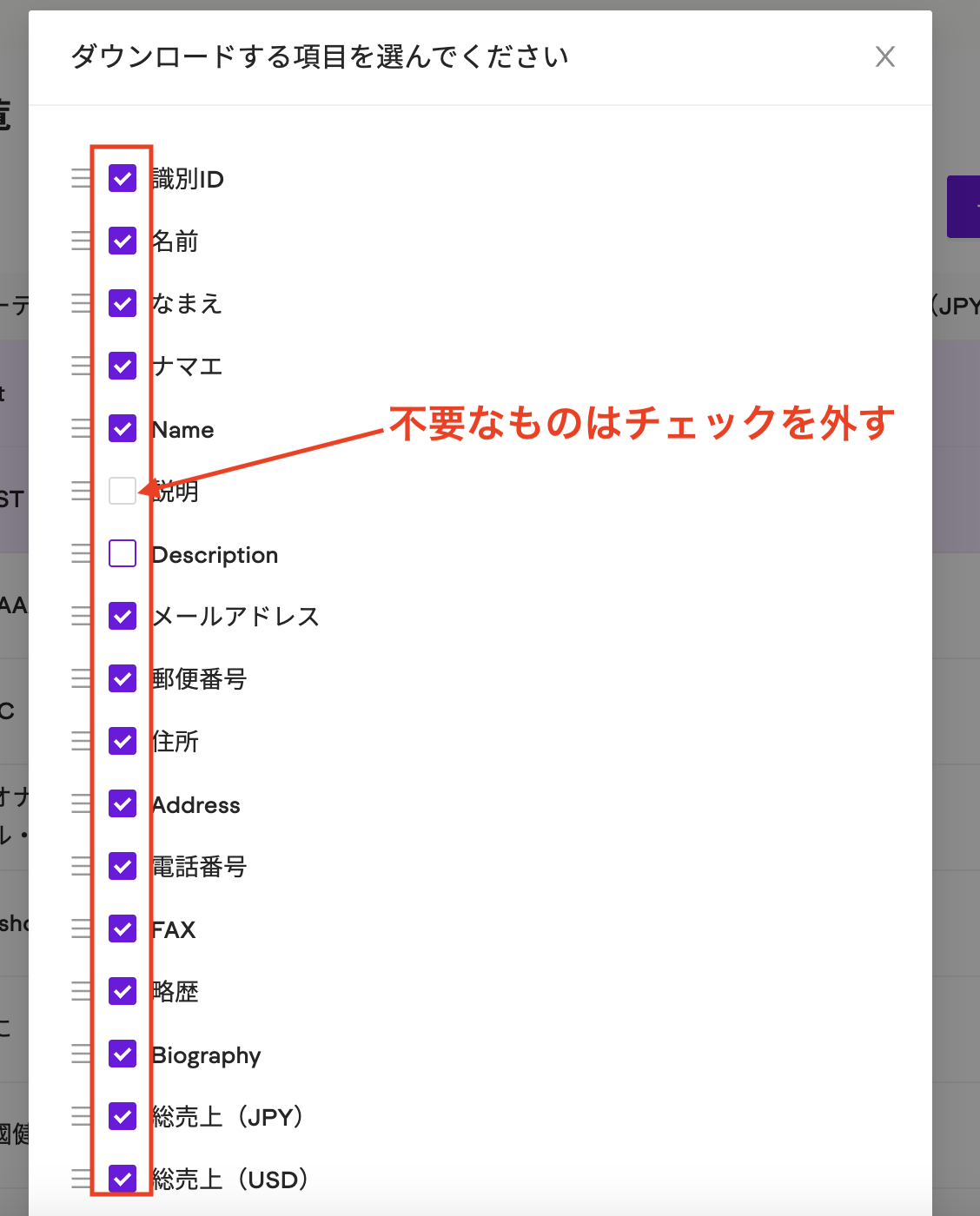Check the Description checkbox
980x1216 pixels.
click(x=122, y=553)
